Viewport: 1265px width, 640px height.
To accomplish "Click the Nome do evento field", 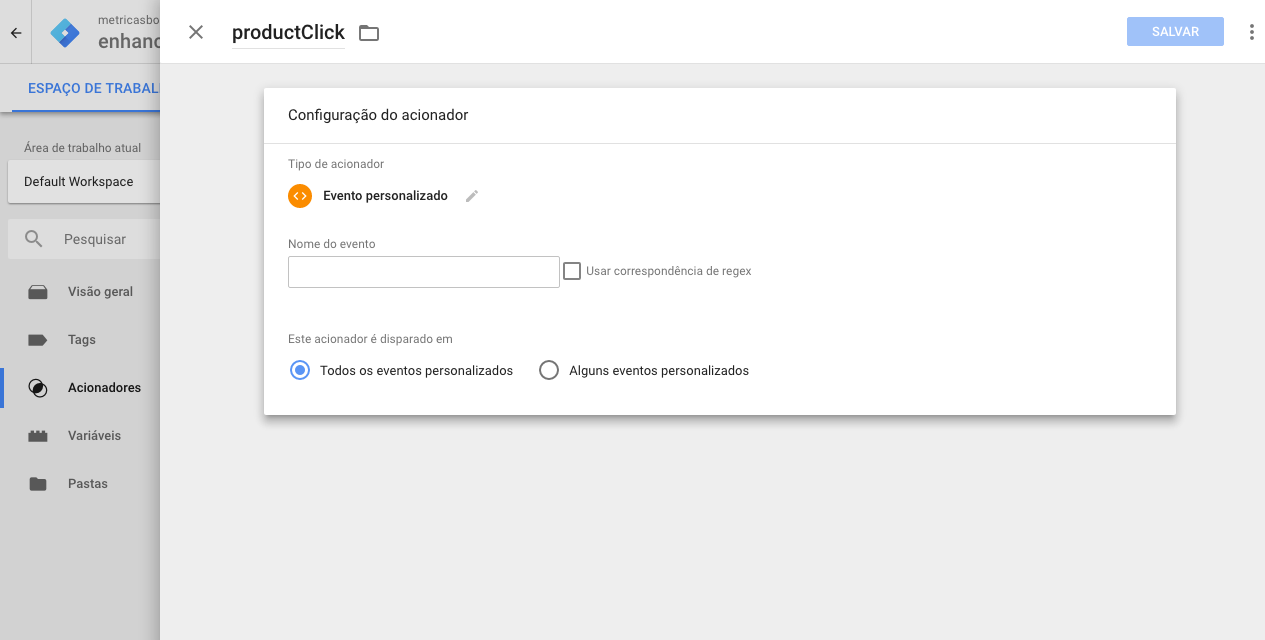I will (x=423, y=272).
